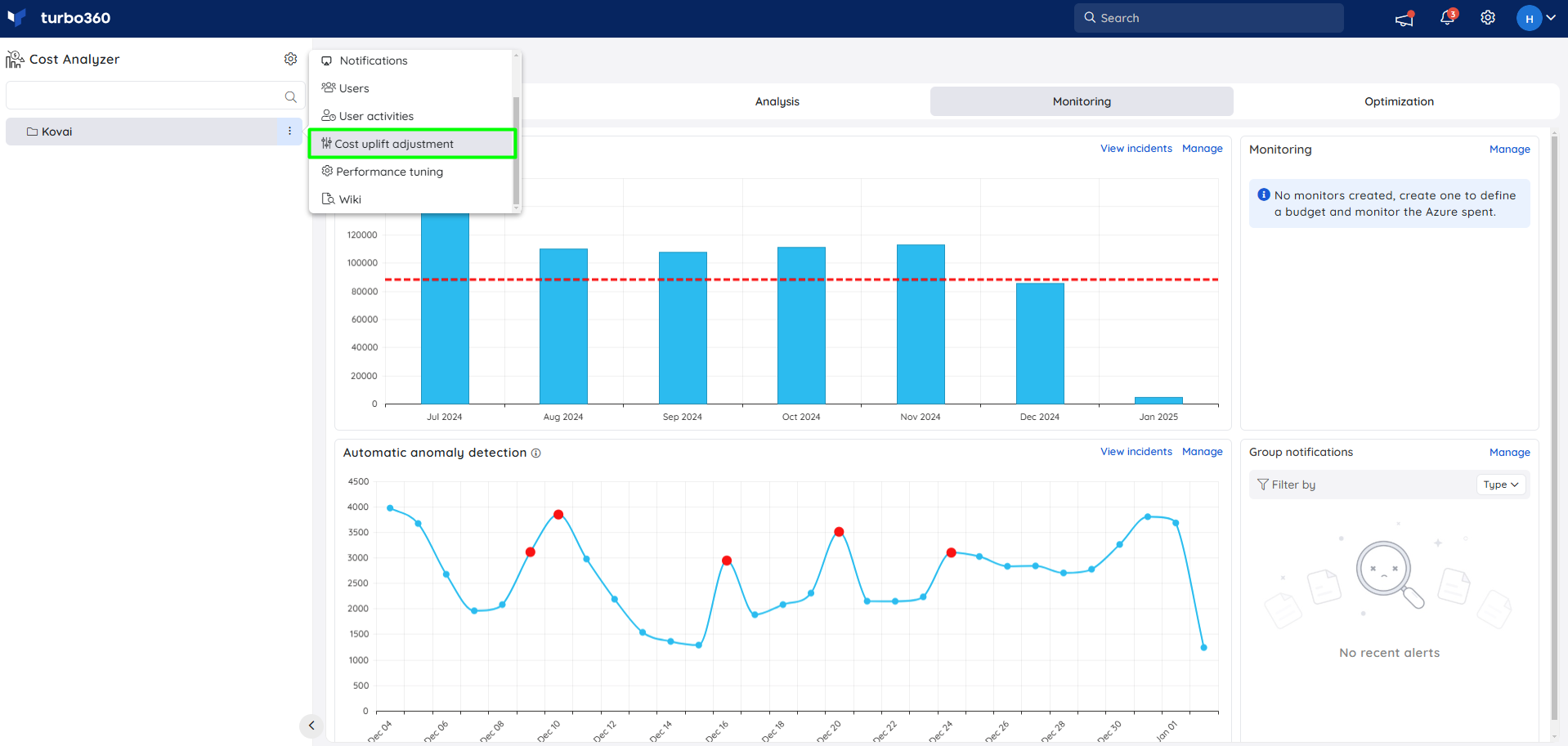
Task: Open the Type filter dropdown
Action: [x=1501, y=485]
